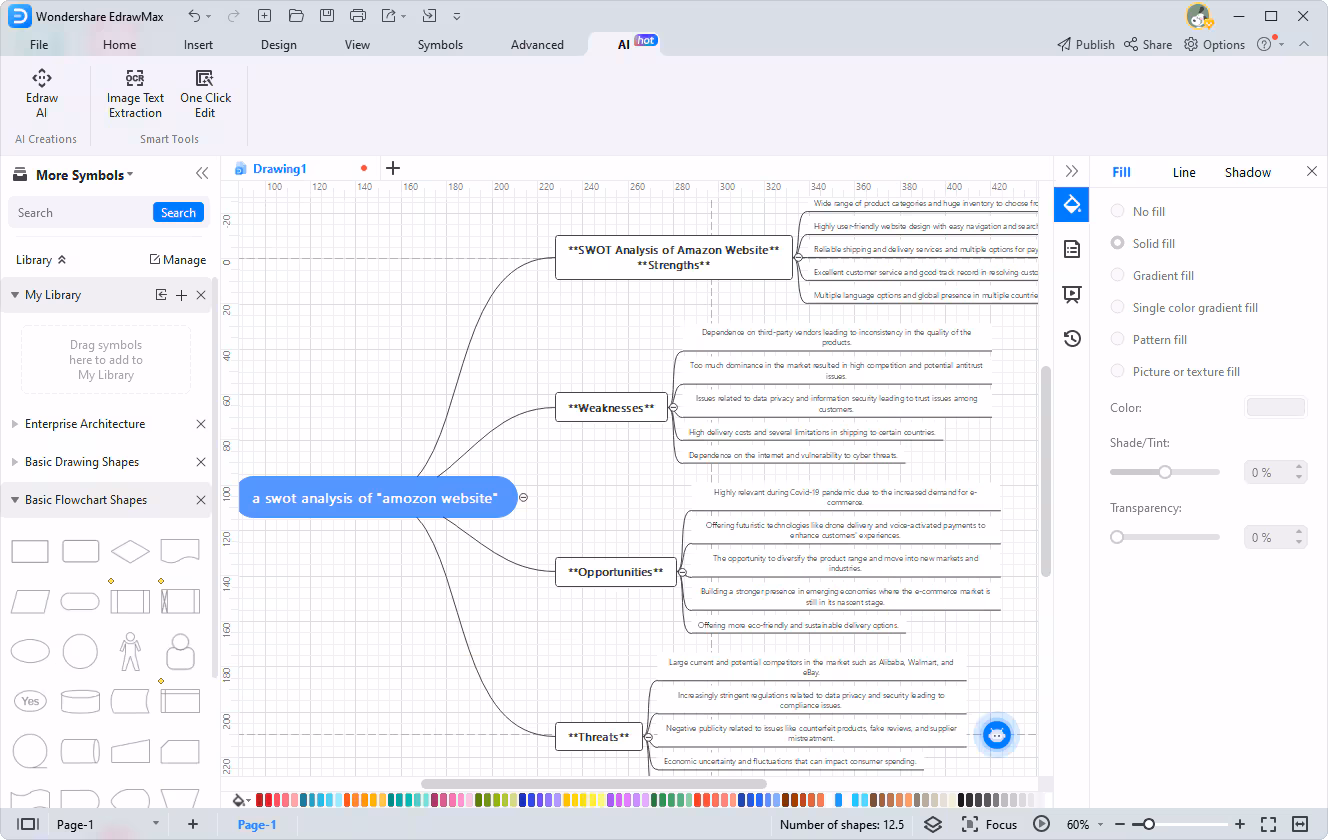The width and height of the screenshot is (1328, 840).
Task: Collapse the ribbon with the chevron
Action: click(x=1304, y=44)
